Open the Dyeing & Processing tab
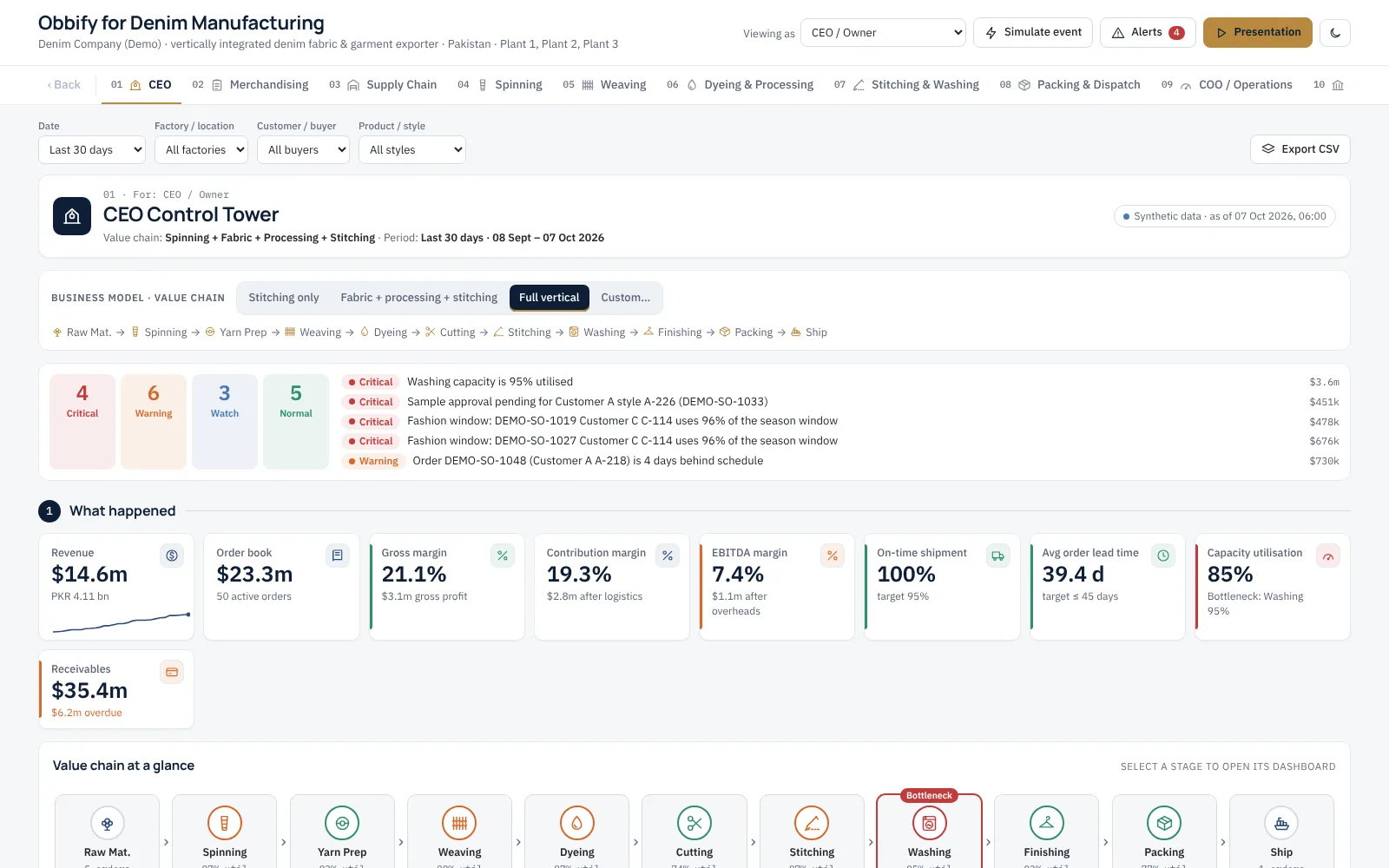Screen dimensions: 1389x868 pyautogui.click(x=740, y=85)
